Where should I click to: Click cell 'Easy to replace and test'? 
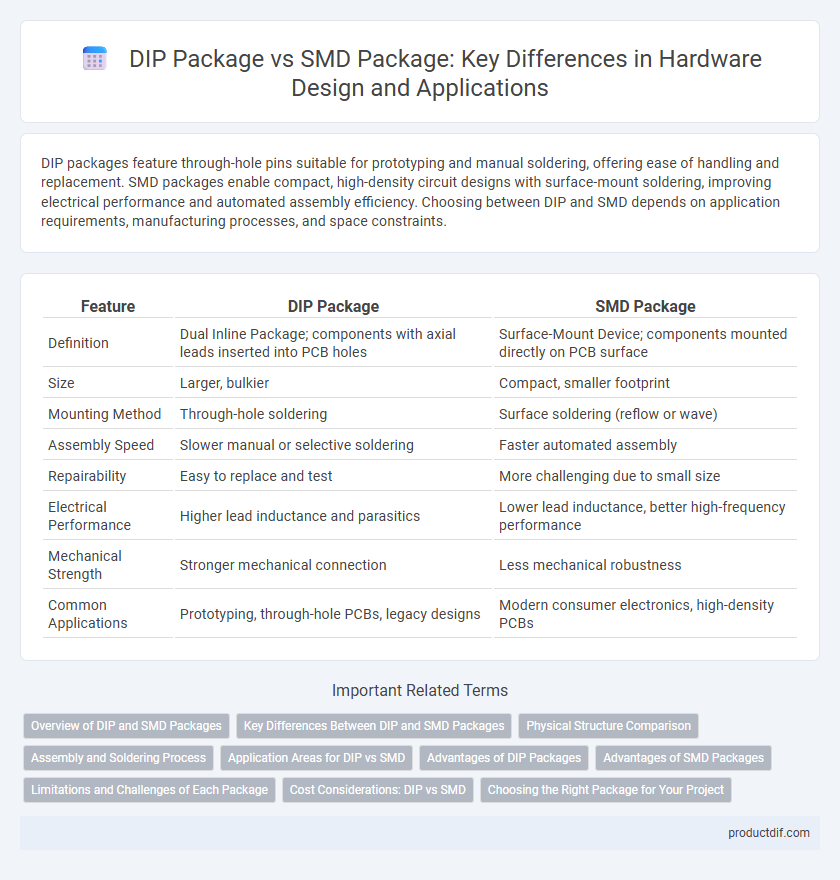(256, 476)
